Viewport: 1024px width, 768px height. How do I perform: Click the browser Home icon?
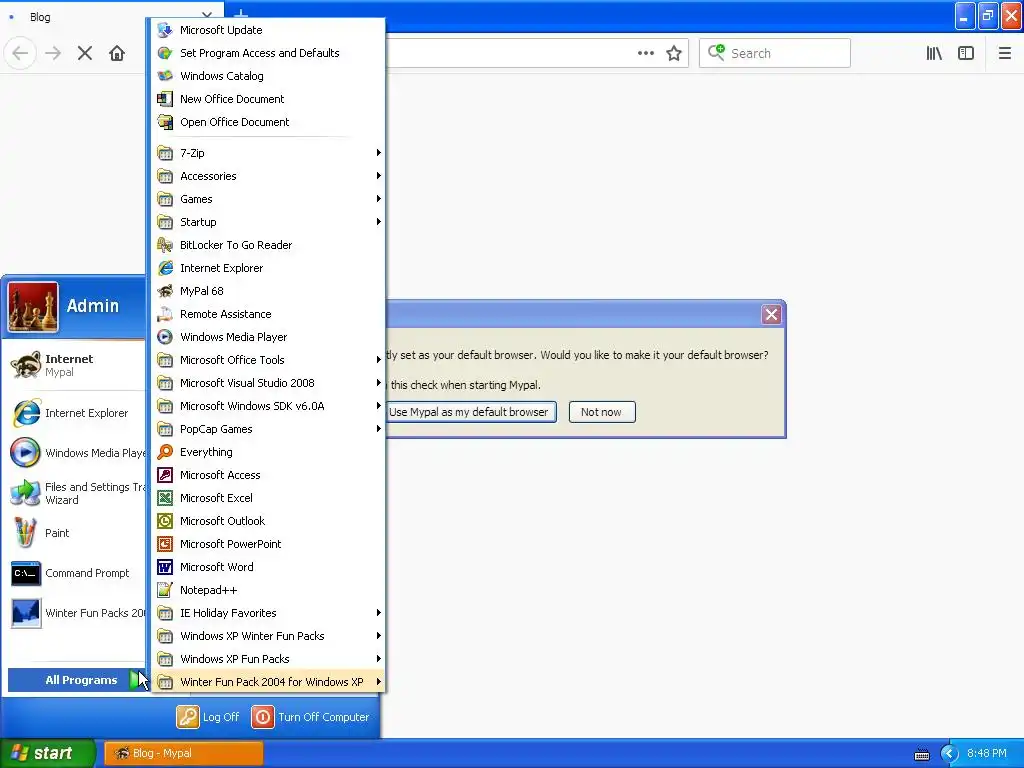tap(117, 54)
